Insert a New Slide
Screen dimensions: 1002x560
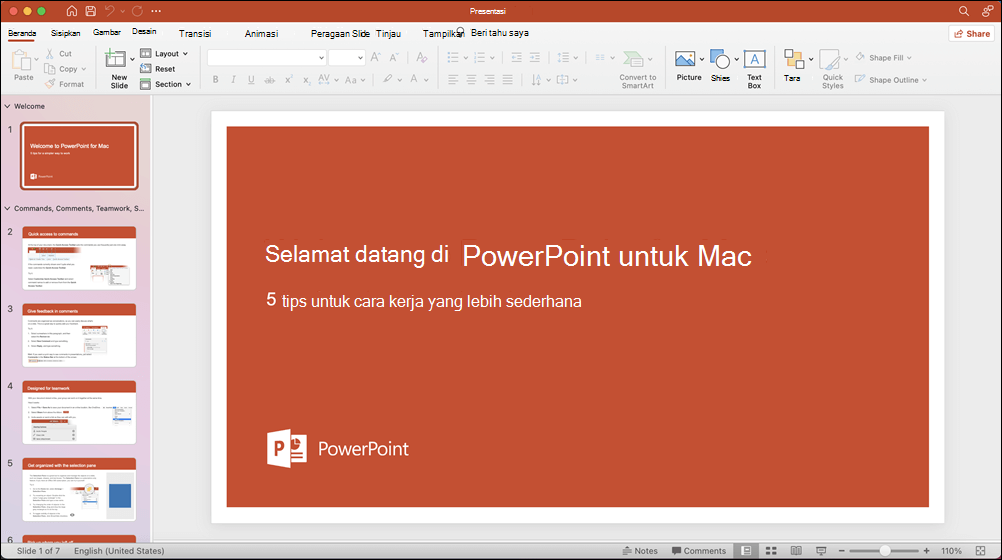[119, 69]
